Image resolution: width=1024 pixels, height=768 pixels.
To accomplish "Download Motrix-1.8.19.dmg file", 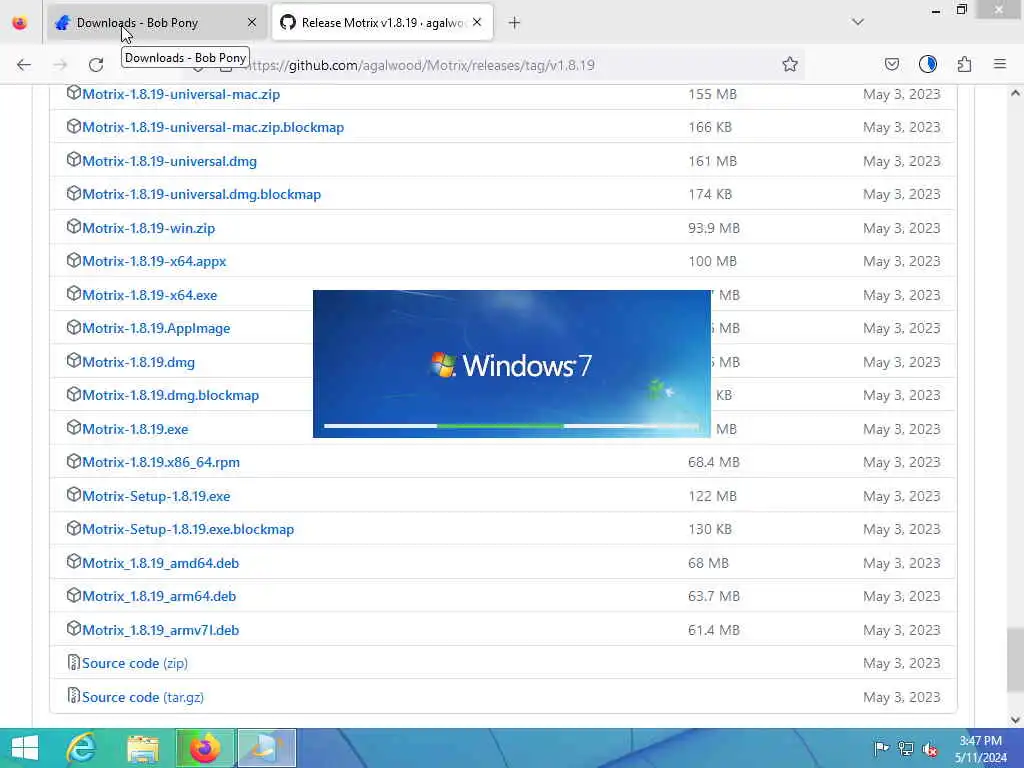I will (x=138, y=362).
